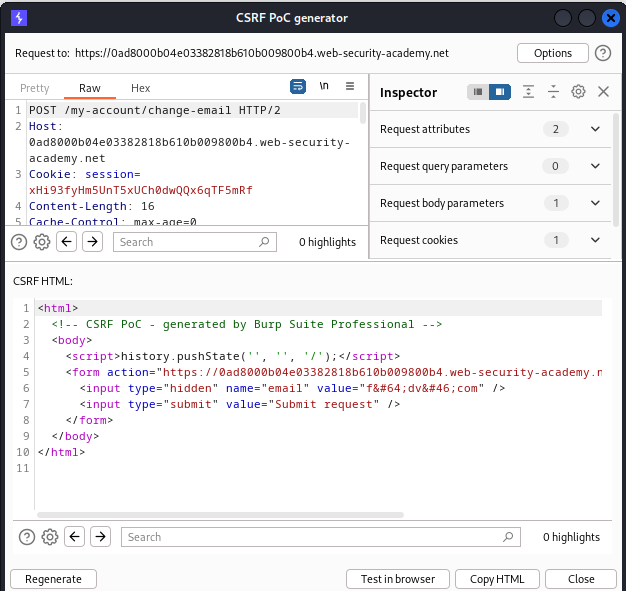The image size is (626, 591).
Task: Switch to the Hex tab
Action: coord(141,88)
